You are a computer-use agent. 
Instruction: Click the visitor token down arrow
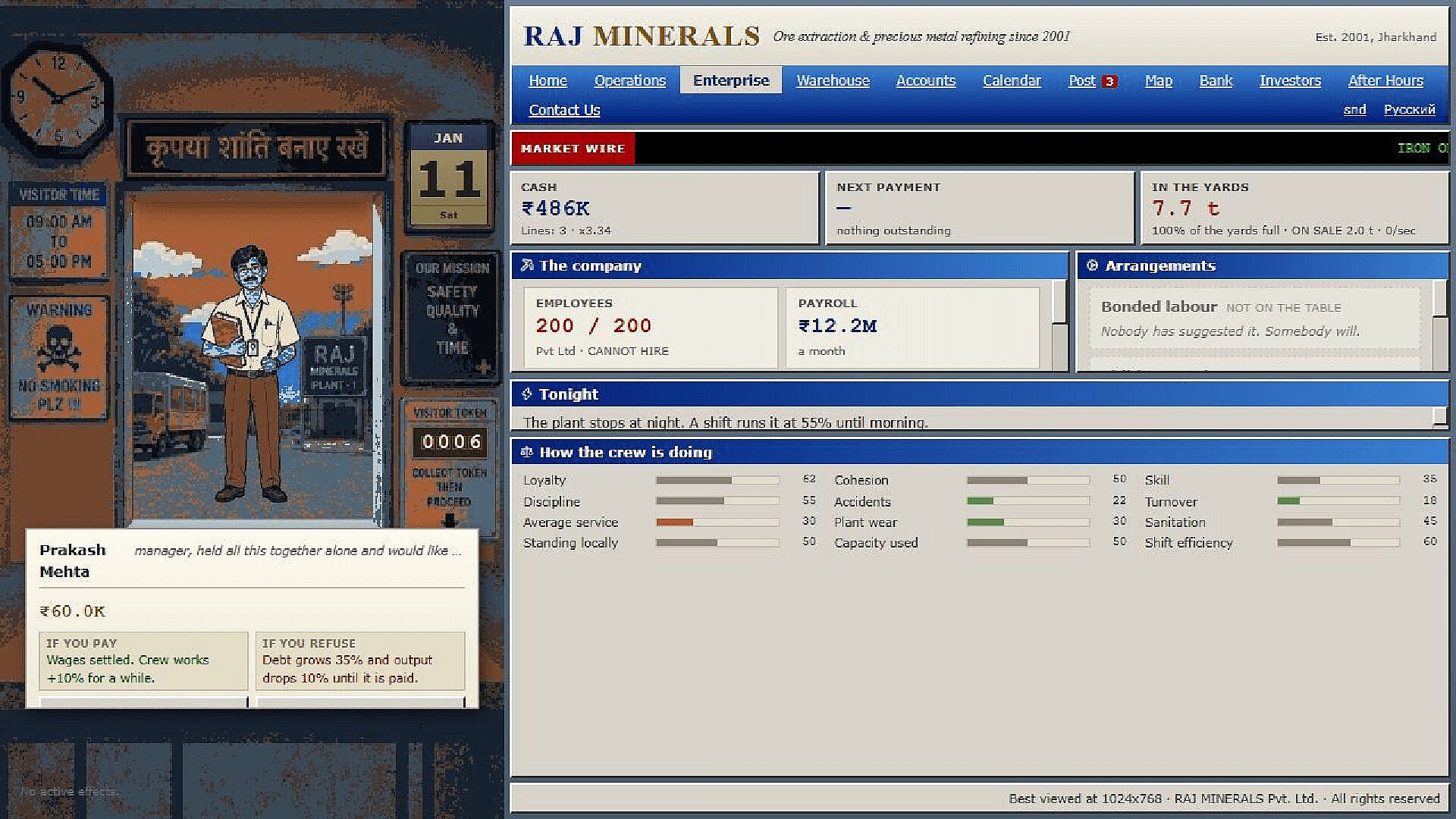coord(450,519)
